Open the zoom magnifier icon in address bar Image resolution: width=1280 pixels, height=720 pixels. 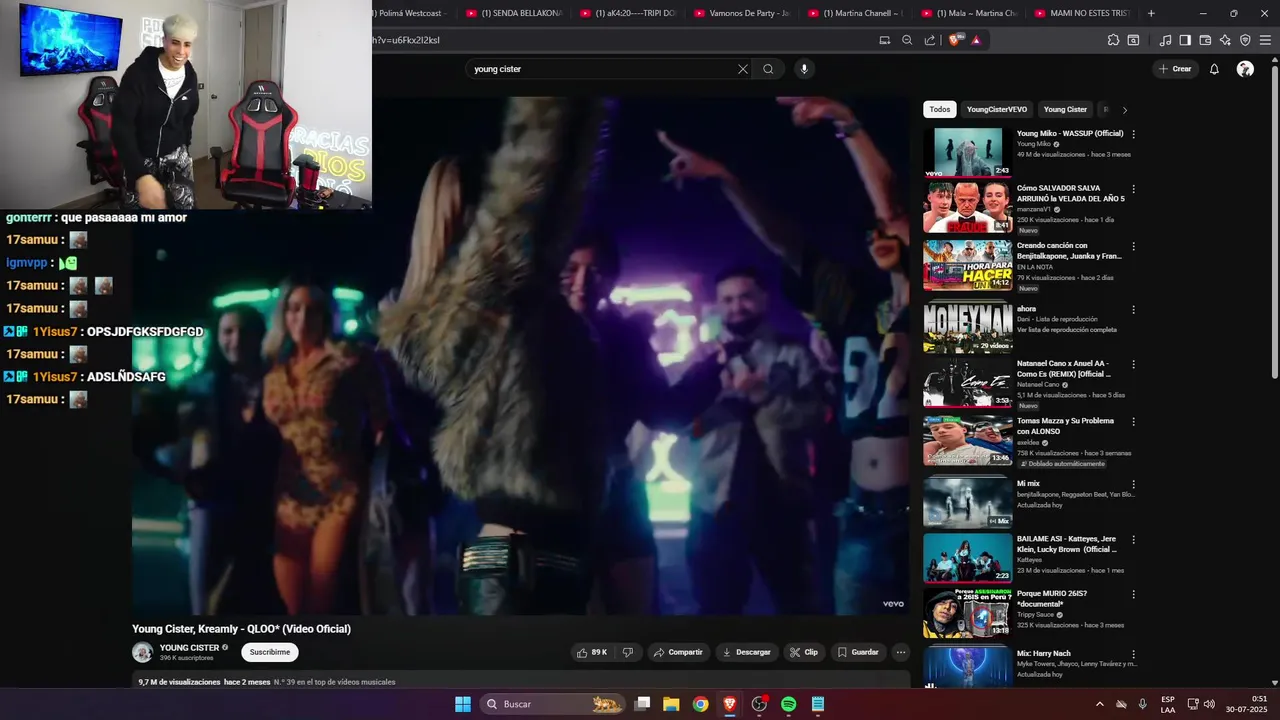pyautogui.click(x=907, y=40)
